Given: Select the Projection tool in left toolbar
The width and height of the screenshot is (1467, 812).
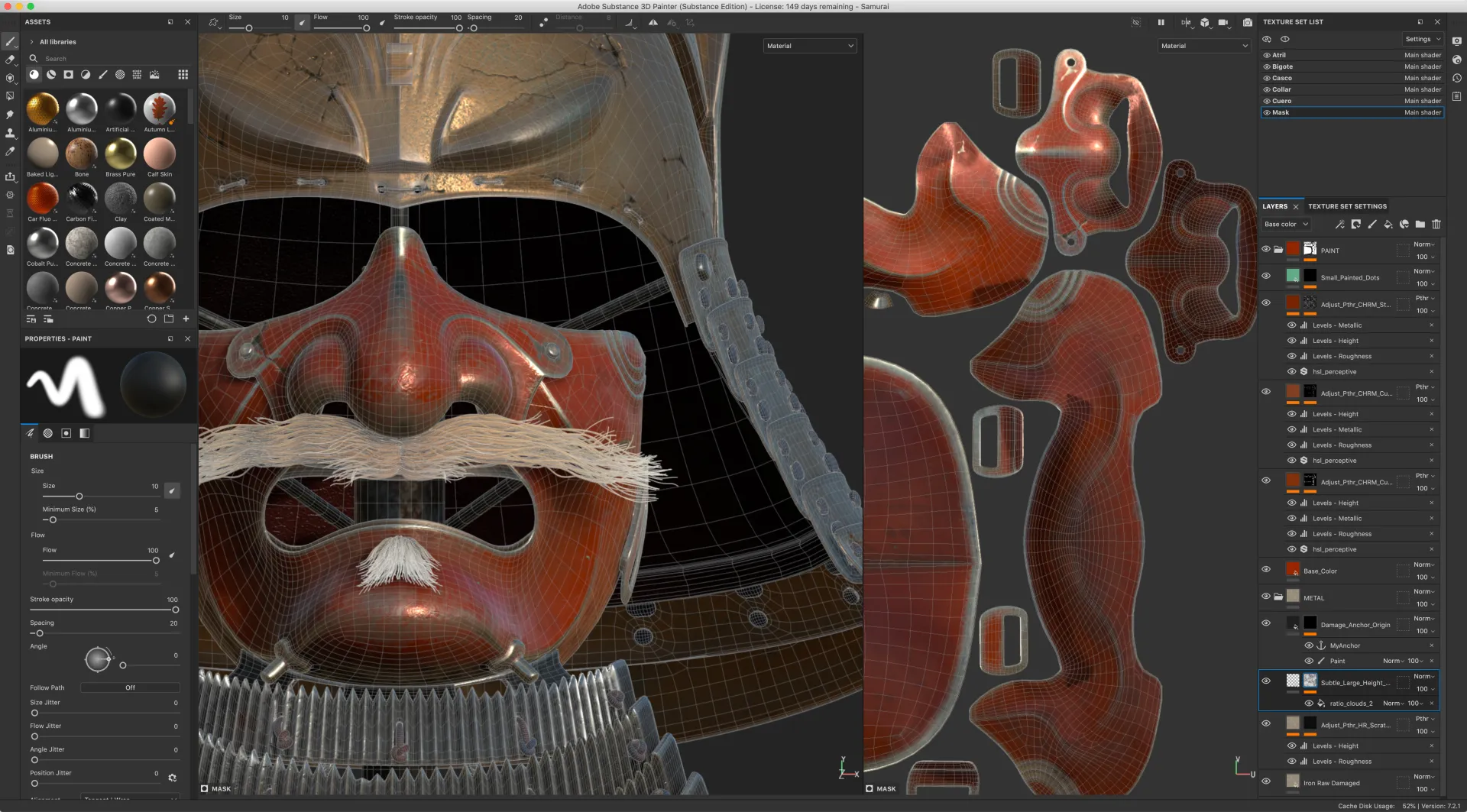Looking at the screenshot, I should [10, 78].
